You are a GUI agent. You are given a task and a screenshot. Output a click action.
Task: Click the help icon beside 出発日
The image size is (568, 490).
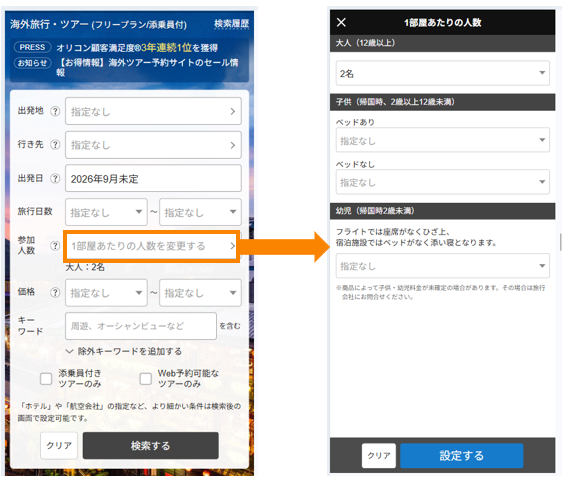click(x=55, y=178)
